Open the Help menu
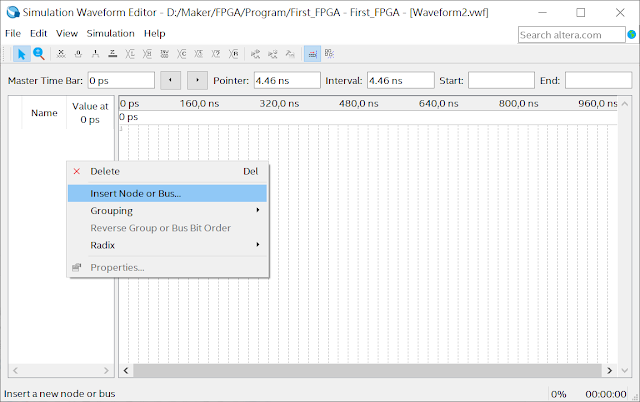This screenshot has height=402, width=640. (x=155, y=33)
